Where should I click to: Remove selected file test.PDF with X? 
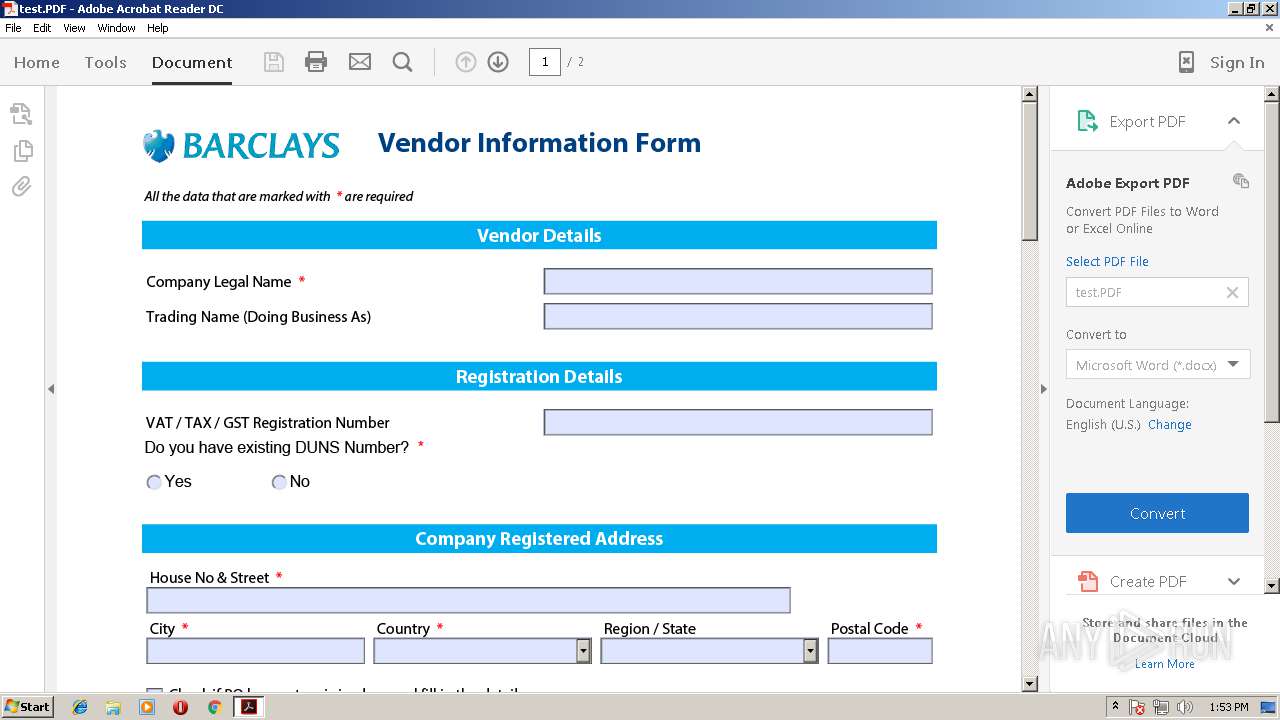(x=1232, y=292)
